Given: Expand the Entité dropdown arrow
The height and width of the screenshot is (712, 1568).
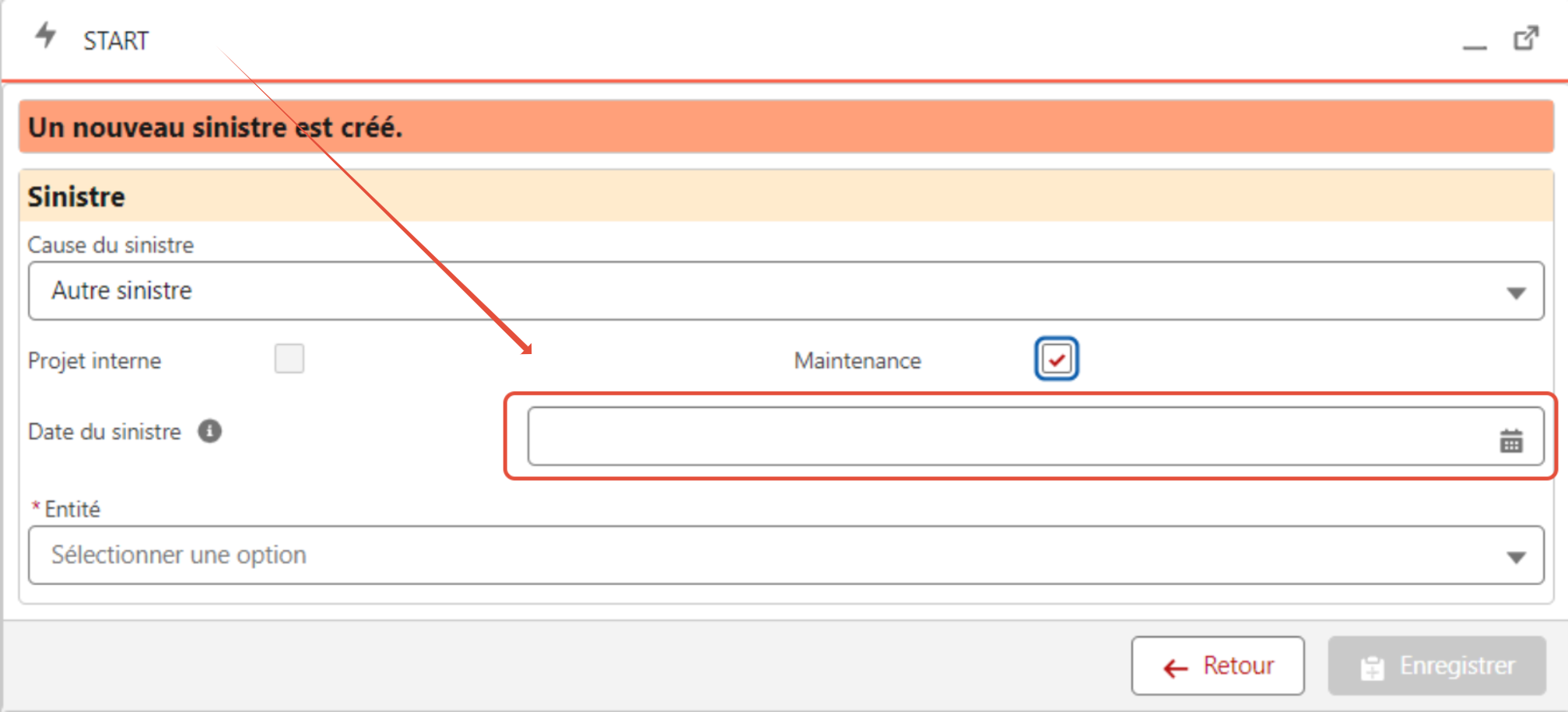Looking at the screenshot, I should pyautogui.click(x=1515, y=558).
